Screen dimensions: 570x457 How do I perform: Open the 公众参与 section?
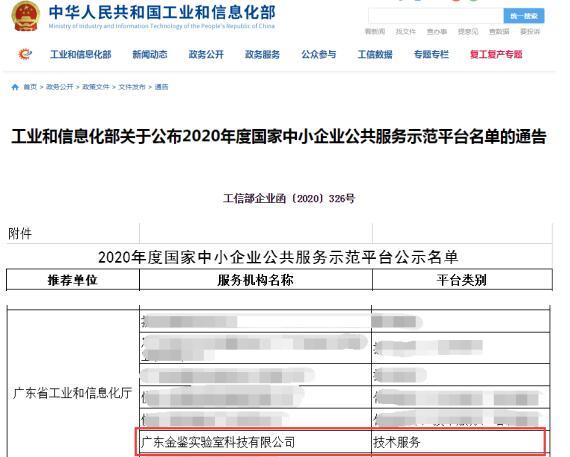tap(318, 55)
